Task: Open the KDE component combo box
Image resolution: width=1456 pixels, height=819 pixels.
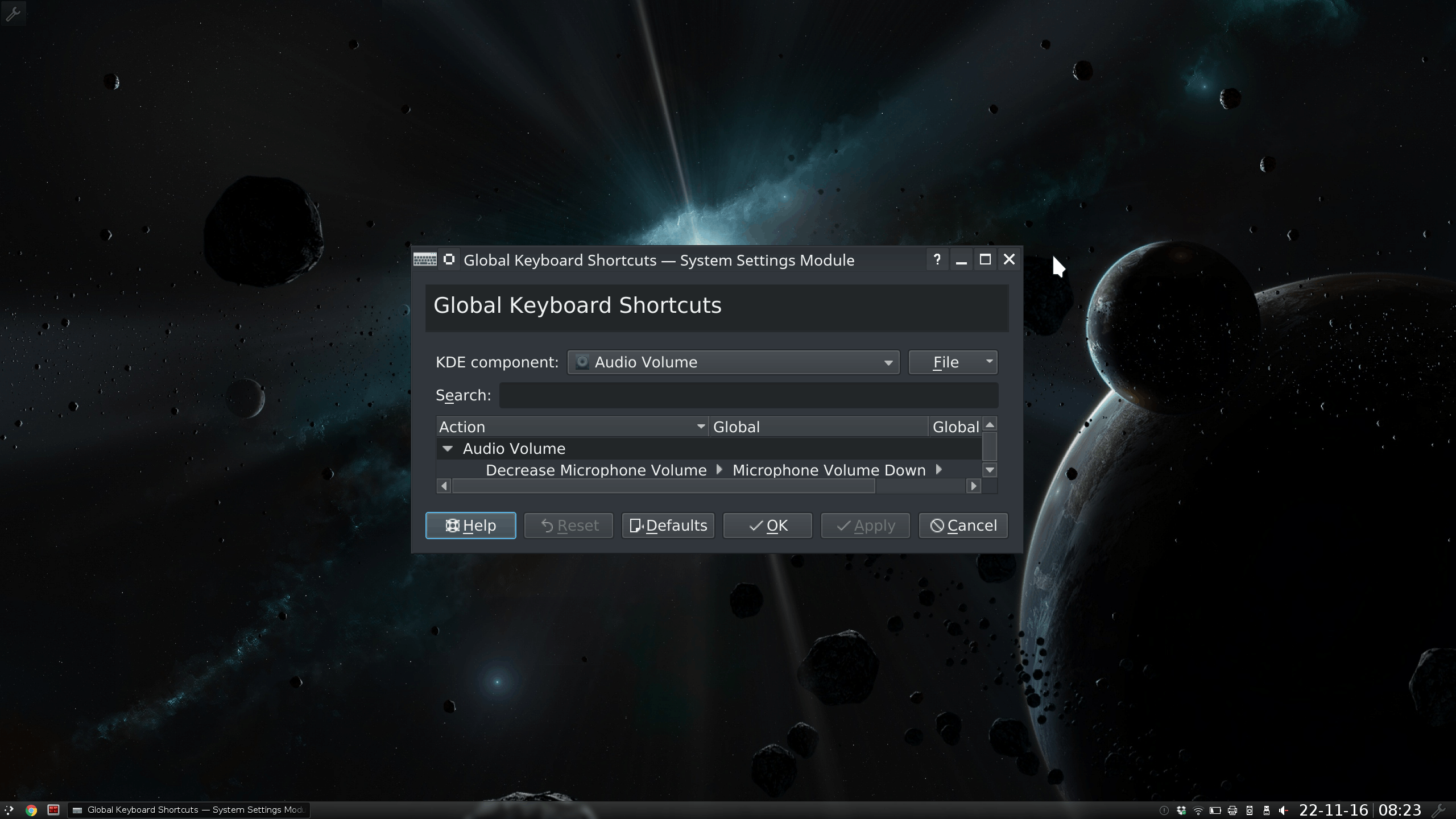Action: click(x=733, y=362)
